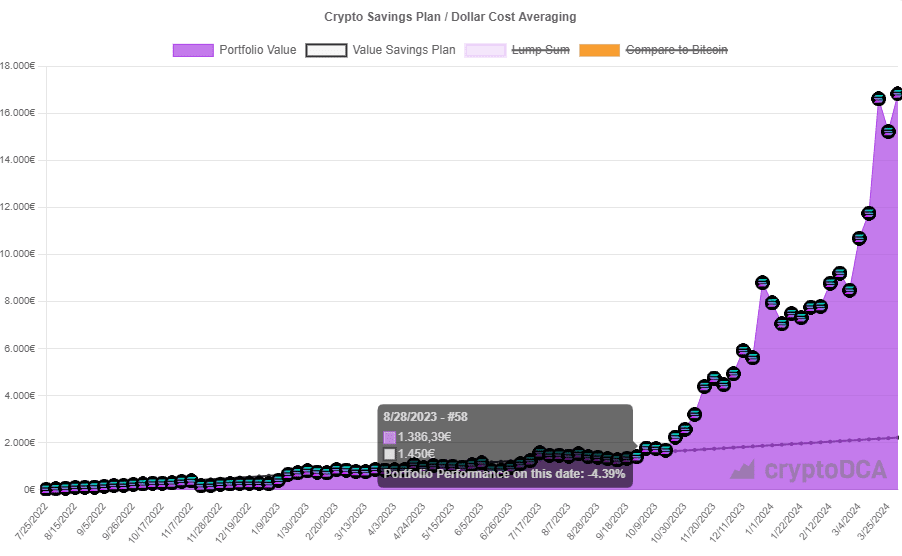Click the 10/30/2023 x-axis date label
The image size is (902, 556).
[x=668, y=523]
